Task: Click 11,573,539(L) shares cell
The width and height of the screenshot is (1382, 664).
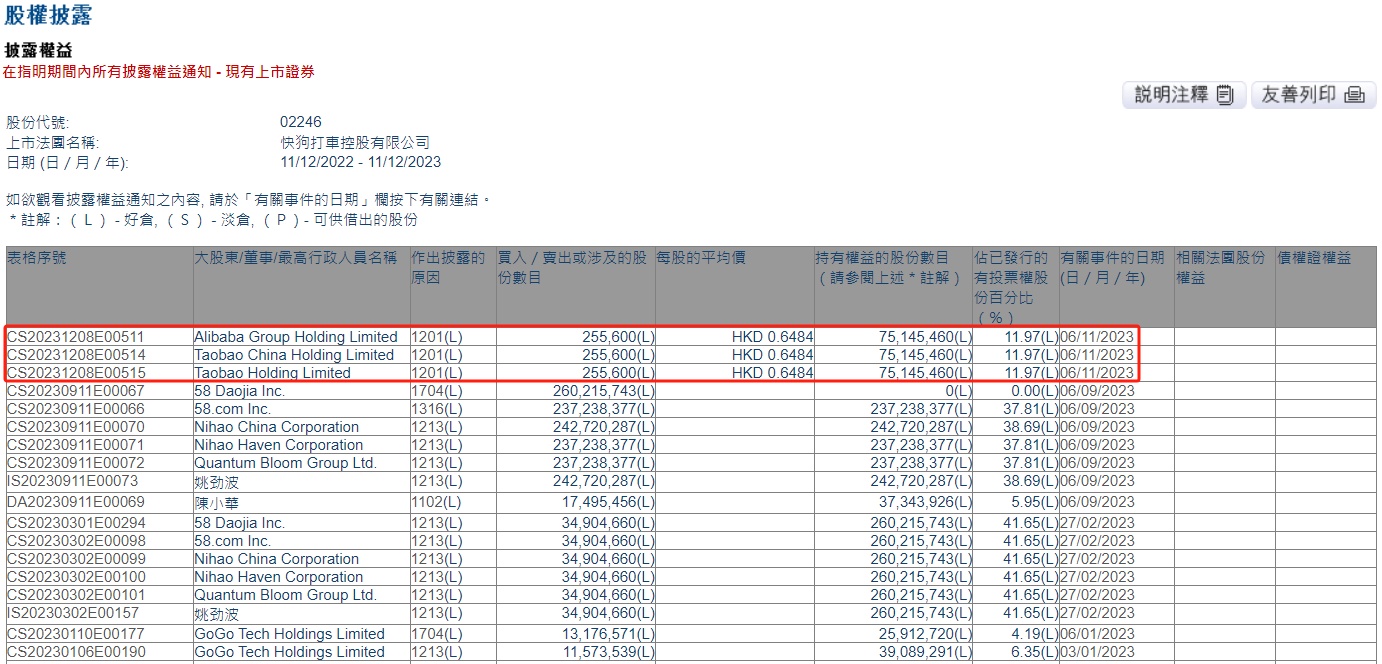Action: 607,652
